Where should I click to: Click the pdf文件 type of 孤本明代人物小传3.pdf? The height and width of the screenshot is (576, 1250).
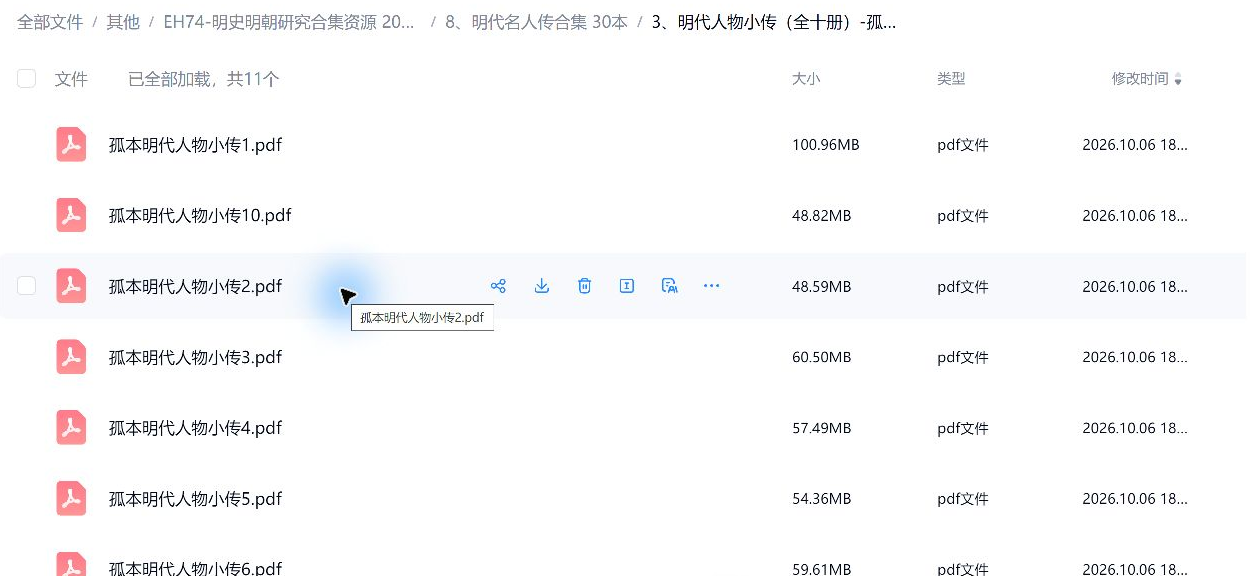pos(963,358)
